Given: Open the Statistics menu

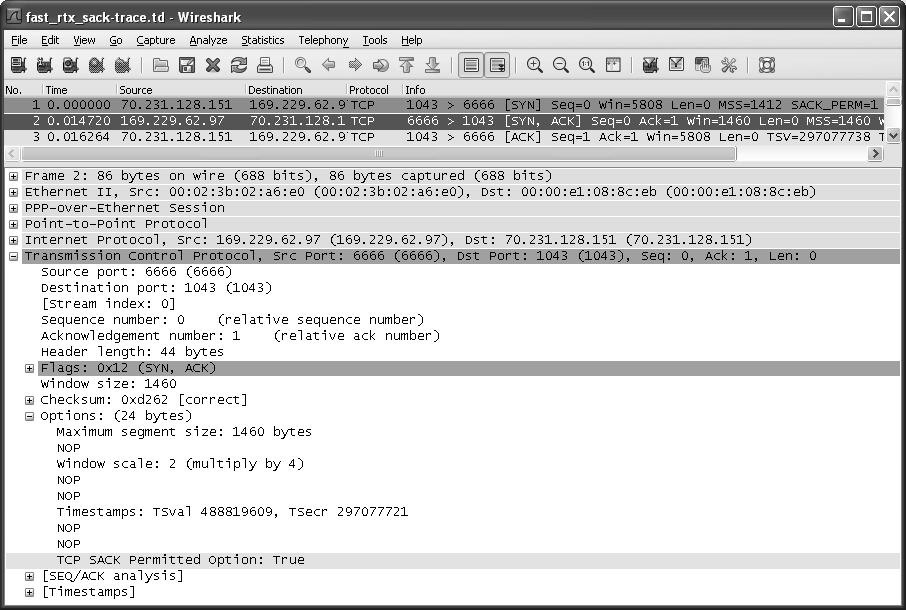Looking at the screenshot, I should 262,40.
